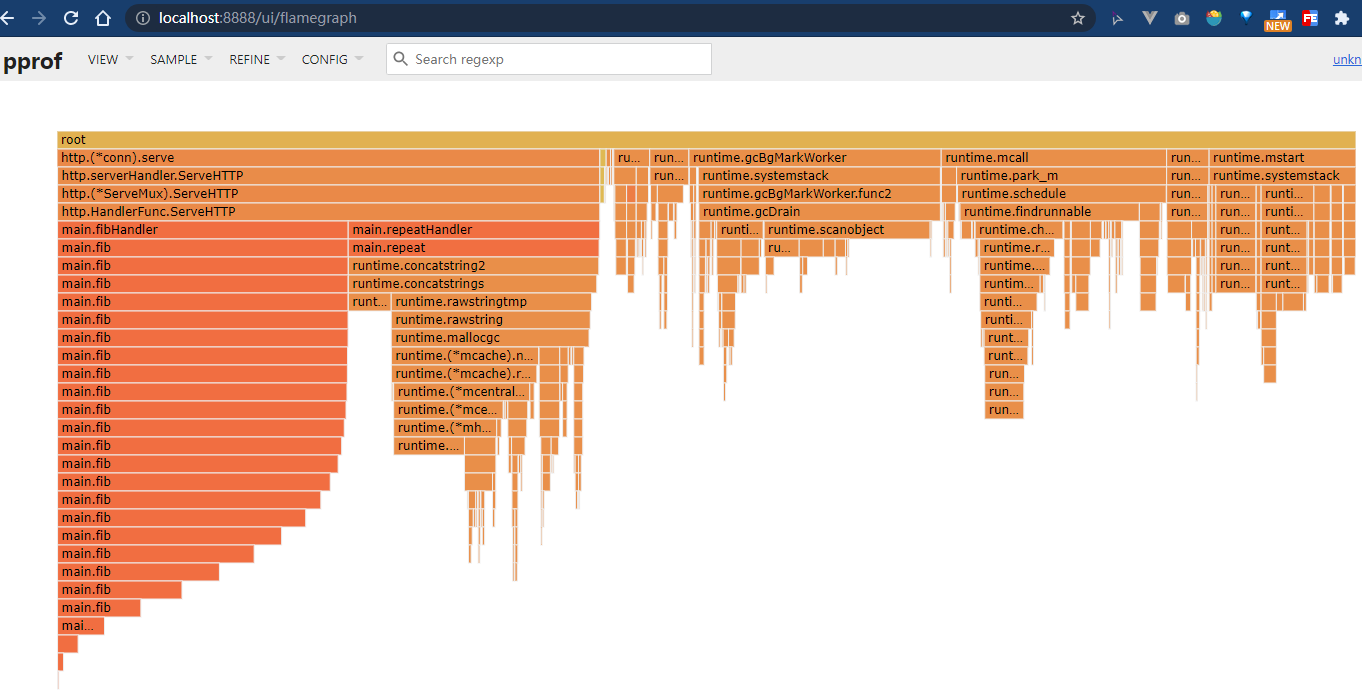Focus the Search regexp input field
Viewport: 1362px width, 693px height.
549,59
